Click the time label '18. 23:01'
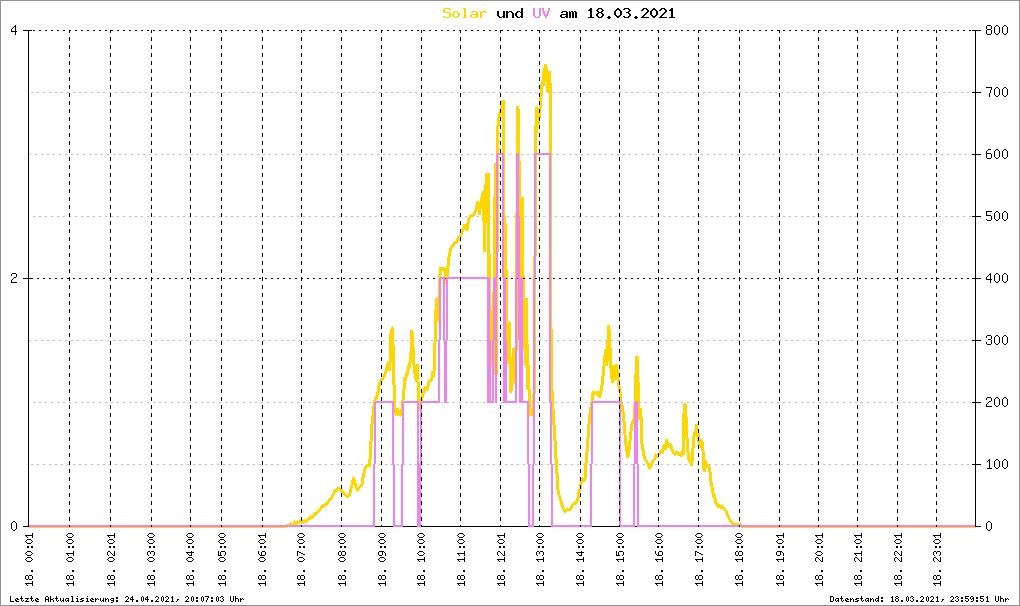 pos(937,560)
